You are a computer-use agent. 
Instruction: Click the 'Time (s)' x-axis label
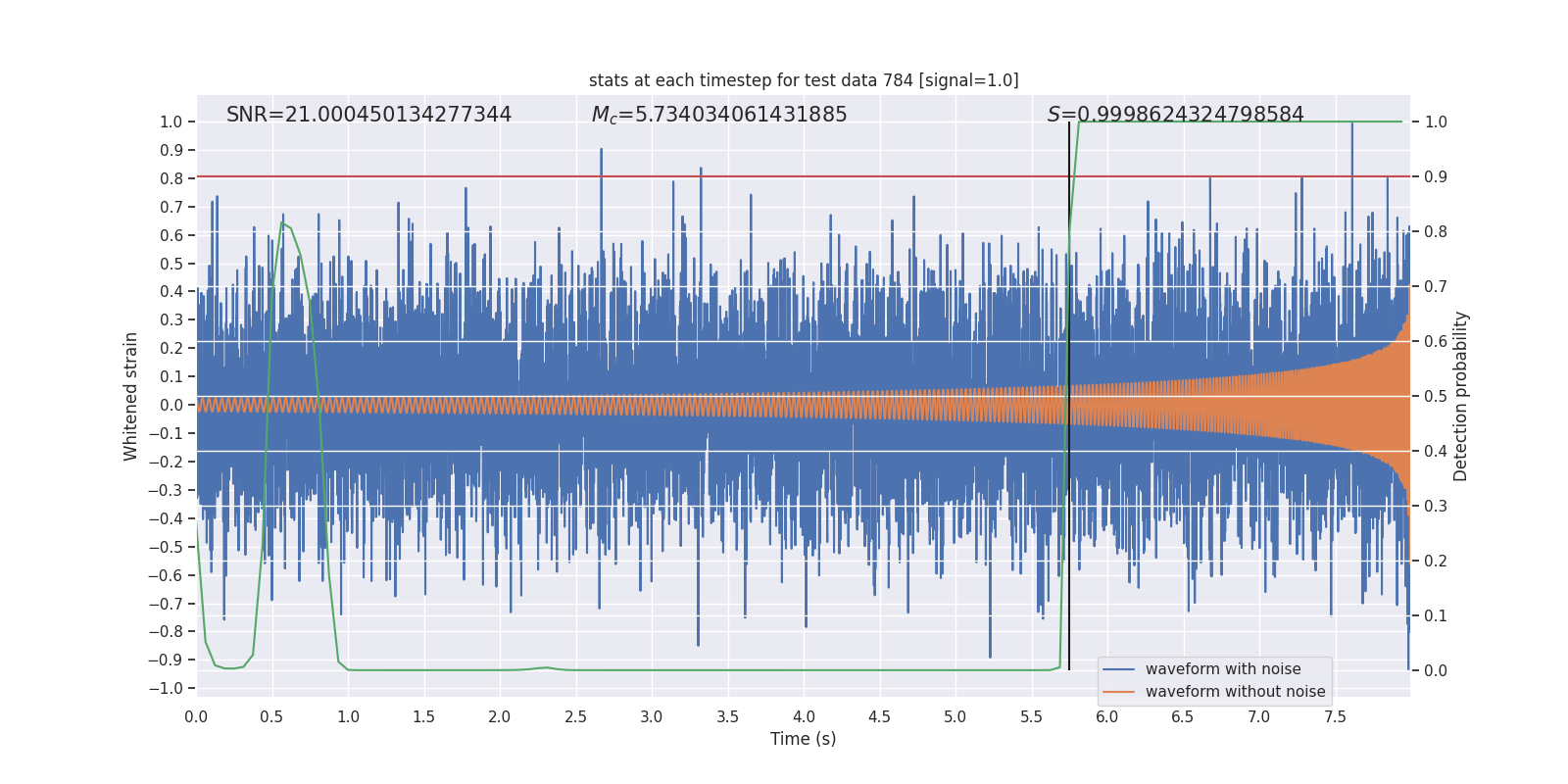[804, 739]
